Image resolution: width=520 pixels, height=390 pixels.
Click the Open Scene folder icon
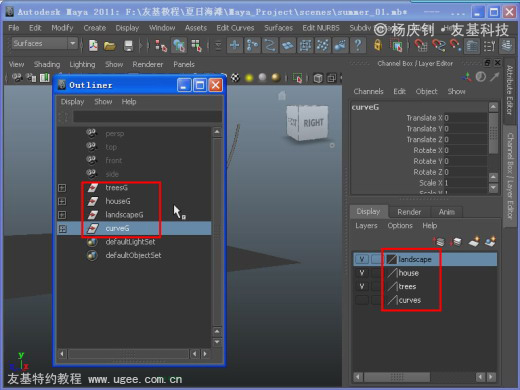point(110,45)
